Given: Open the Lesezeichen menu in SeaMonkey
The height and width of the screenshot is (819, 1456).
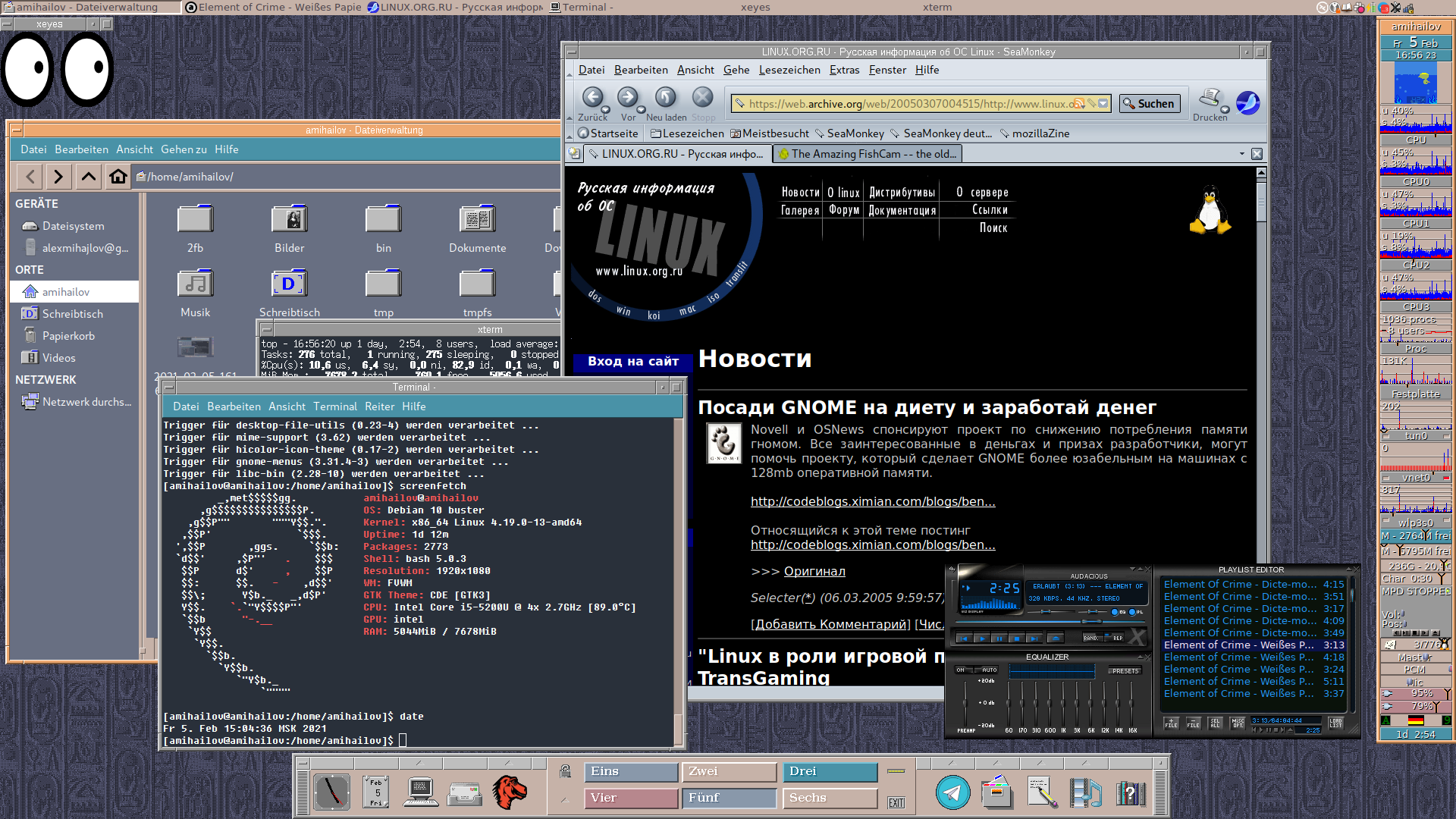Looking at the screenshot, I should (x=789, y=70).
